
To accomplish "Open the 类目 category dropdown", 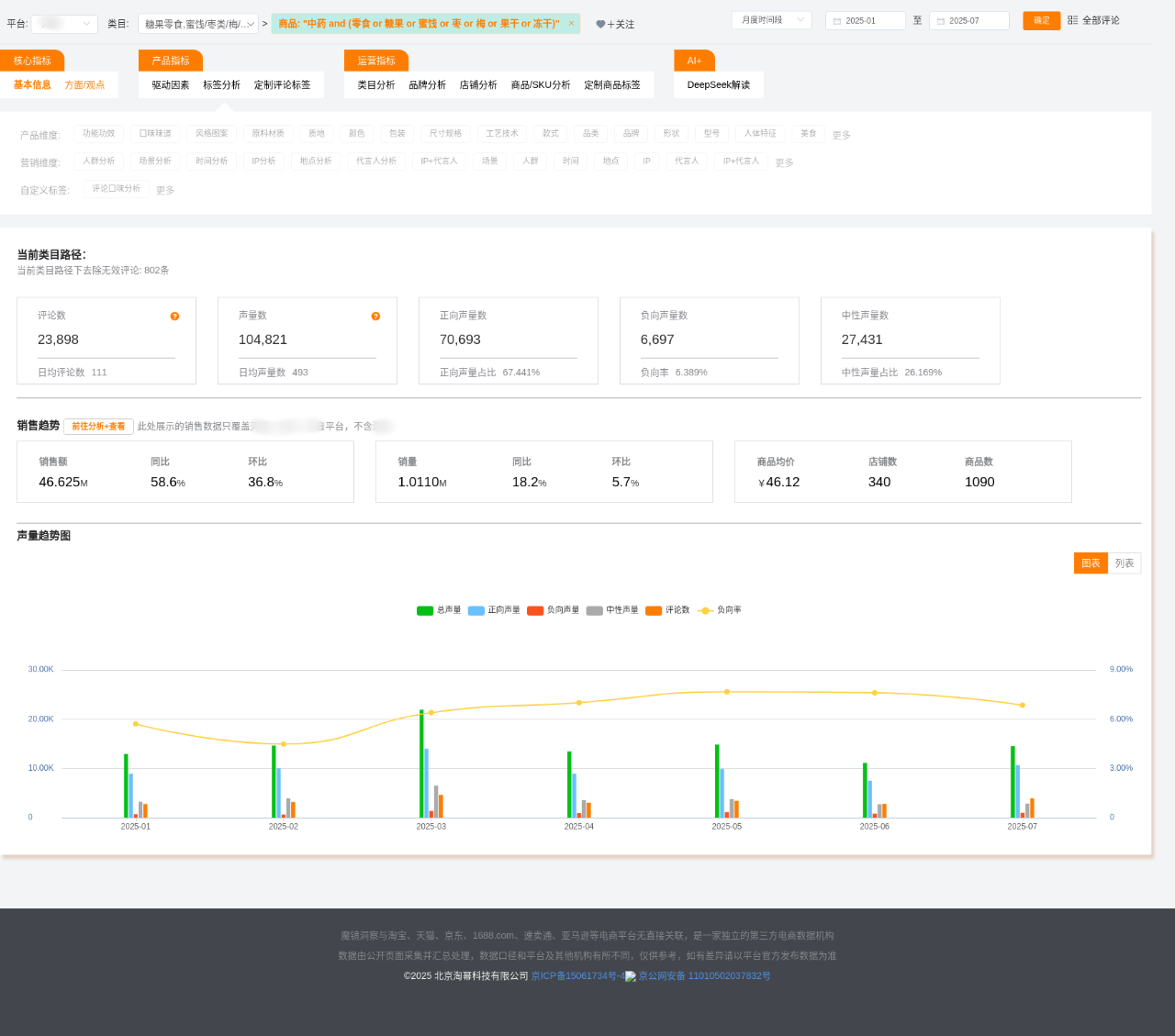I will 198,24.
